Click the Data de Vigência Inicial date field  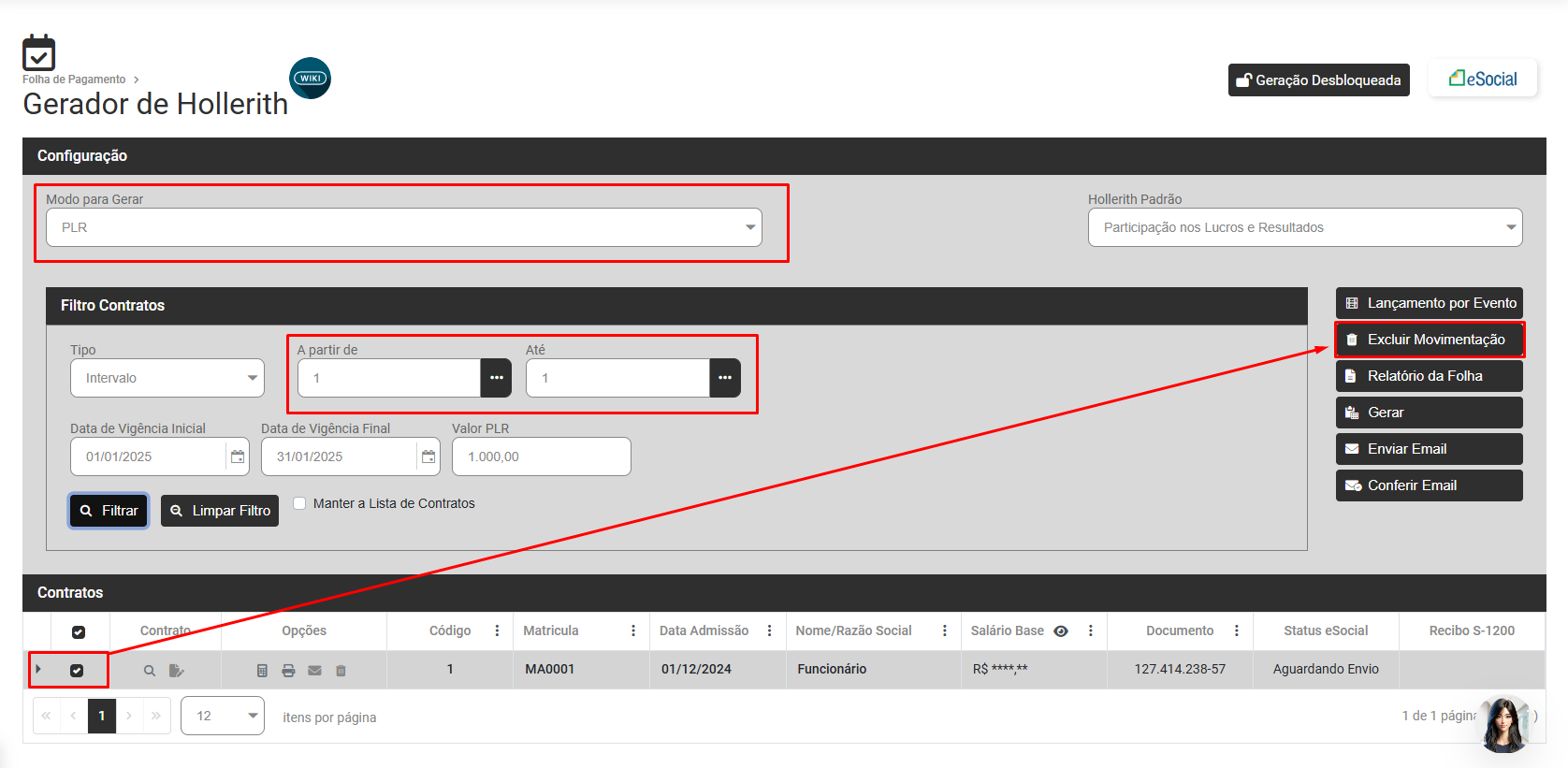click(149, 456)
